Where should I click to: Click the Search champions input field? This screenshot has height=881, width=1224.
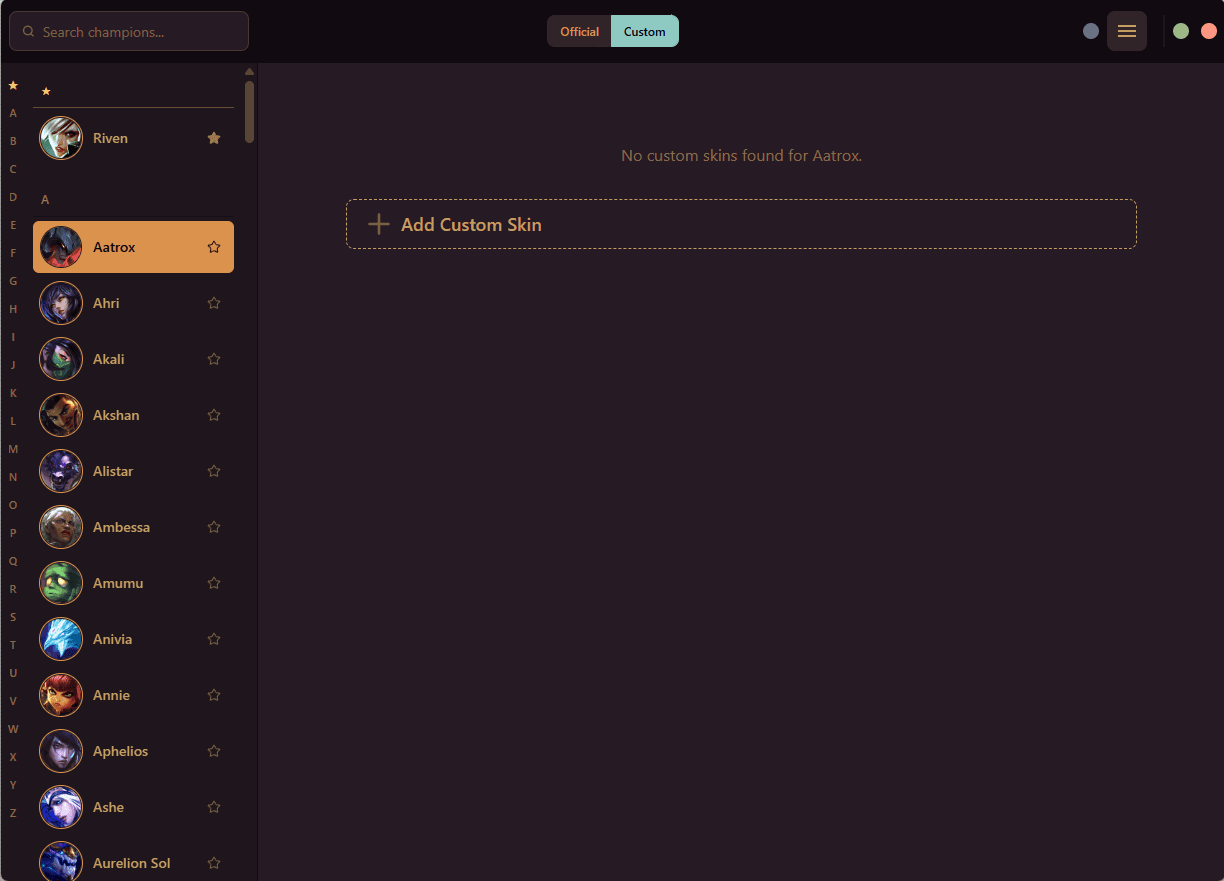pos(128,31)
